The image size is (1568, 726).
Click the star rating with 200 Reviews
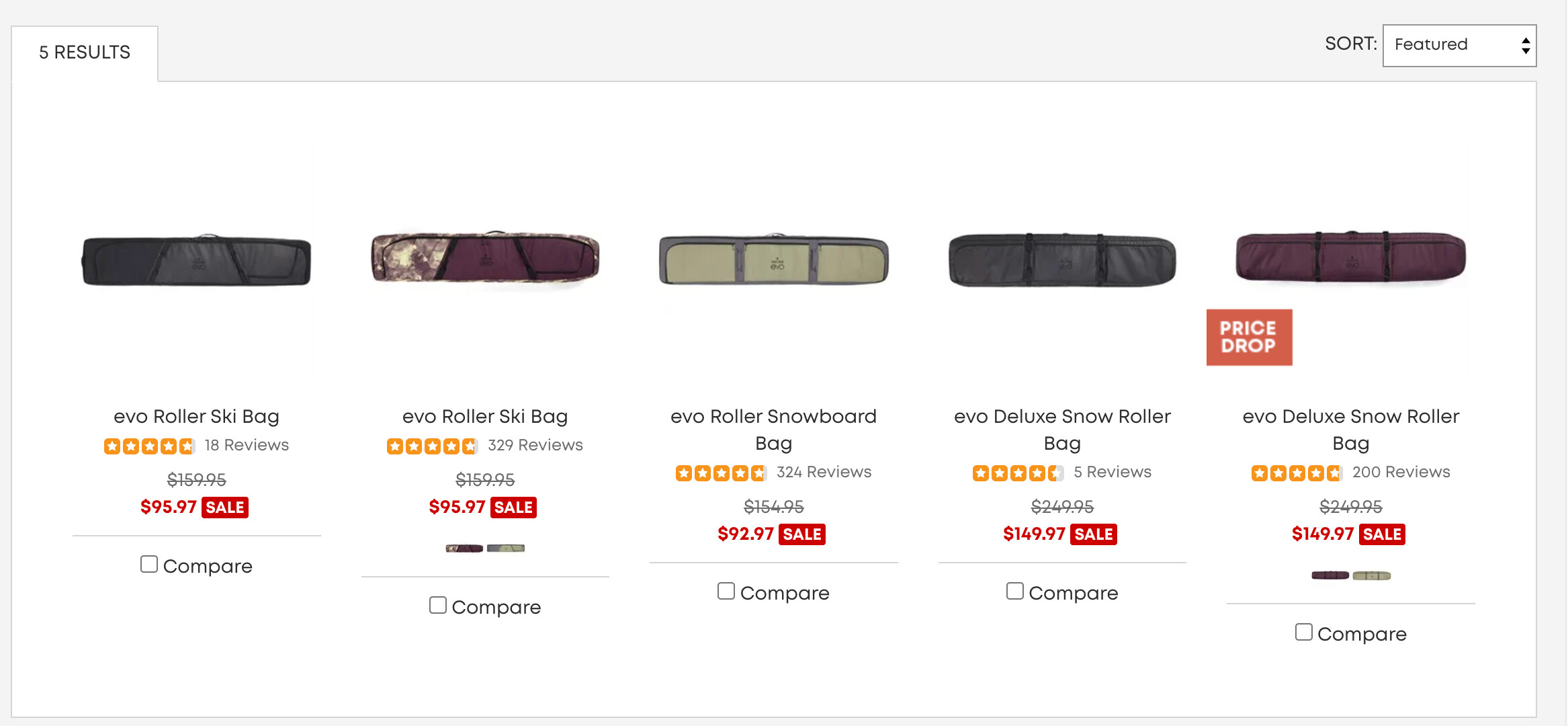click(1297, 473)
